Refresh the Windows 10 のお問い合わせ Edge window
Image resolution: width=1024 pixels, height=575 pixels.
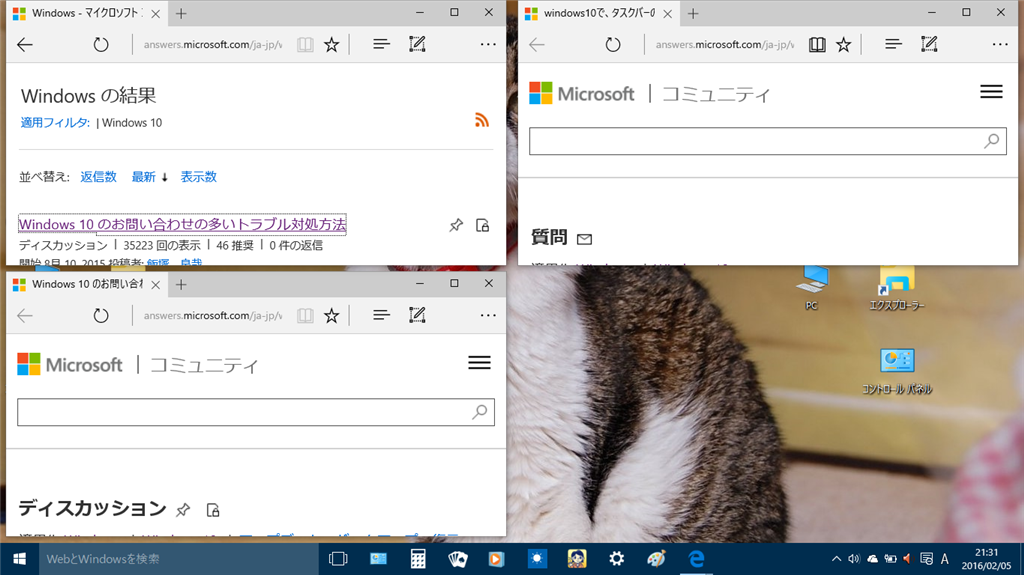101,316
